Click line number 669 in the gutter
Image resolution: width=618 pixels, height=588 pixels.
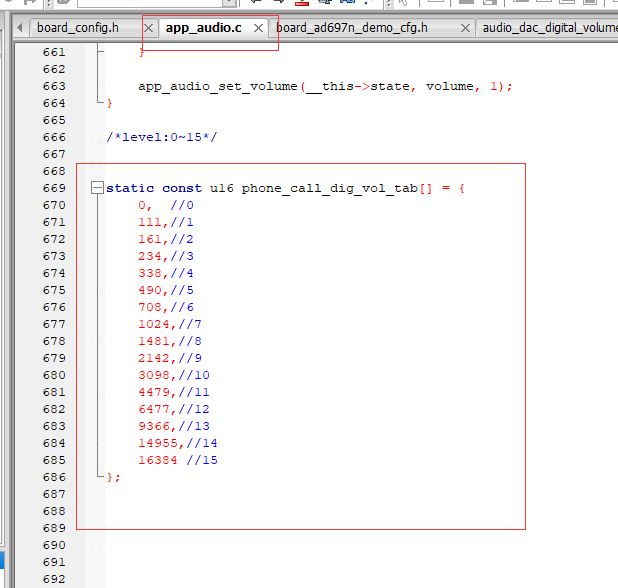[x=54, y=188]
